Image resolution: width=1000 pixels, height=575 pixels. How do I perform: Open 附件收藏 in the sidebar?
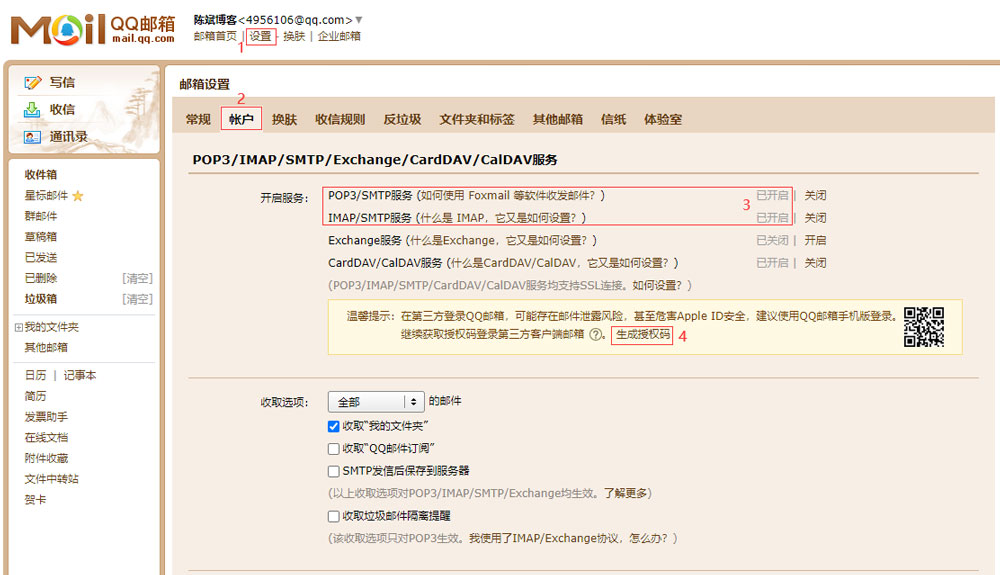46,458
